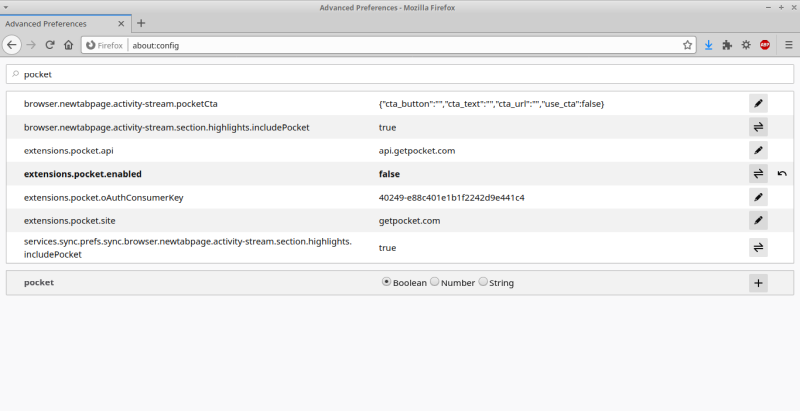The width and height of the screenshot is (800, 411).
Task: Select extensions.pocket.oAuthConsumerKey name
Action: click(104, 197)
